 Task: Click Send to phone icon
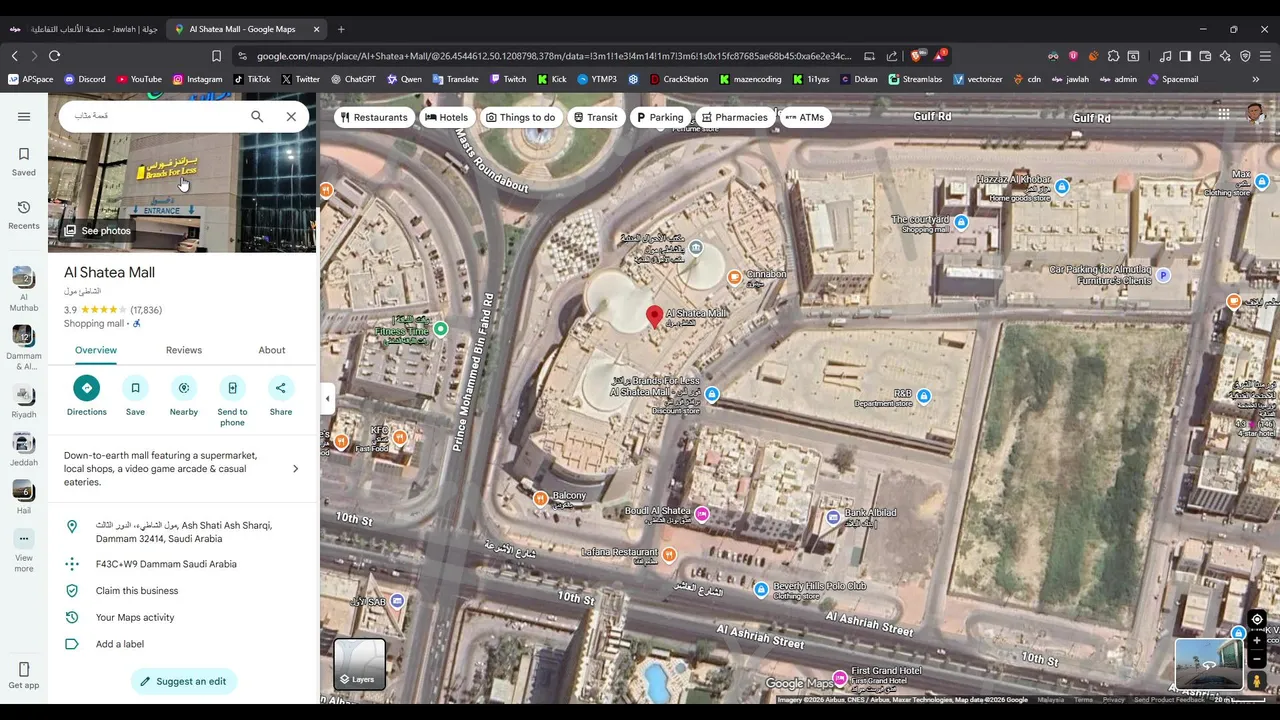pyautogui.click(x=232, y=388)
